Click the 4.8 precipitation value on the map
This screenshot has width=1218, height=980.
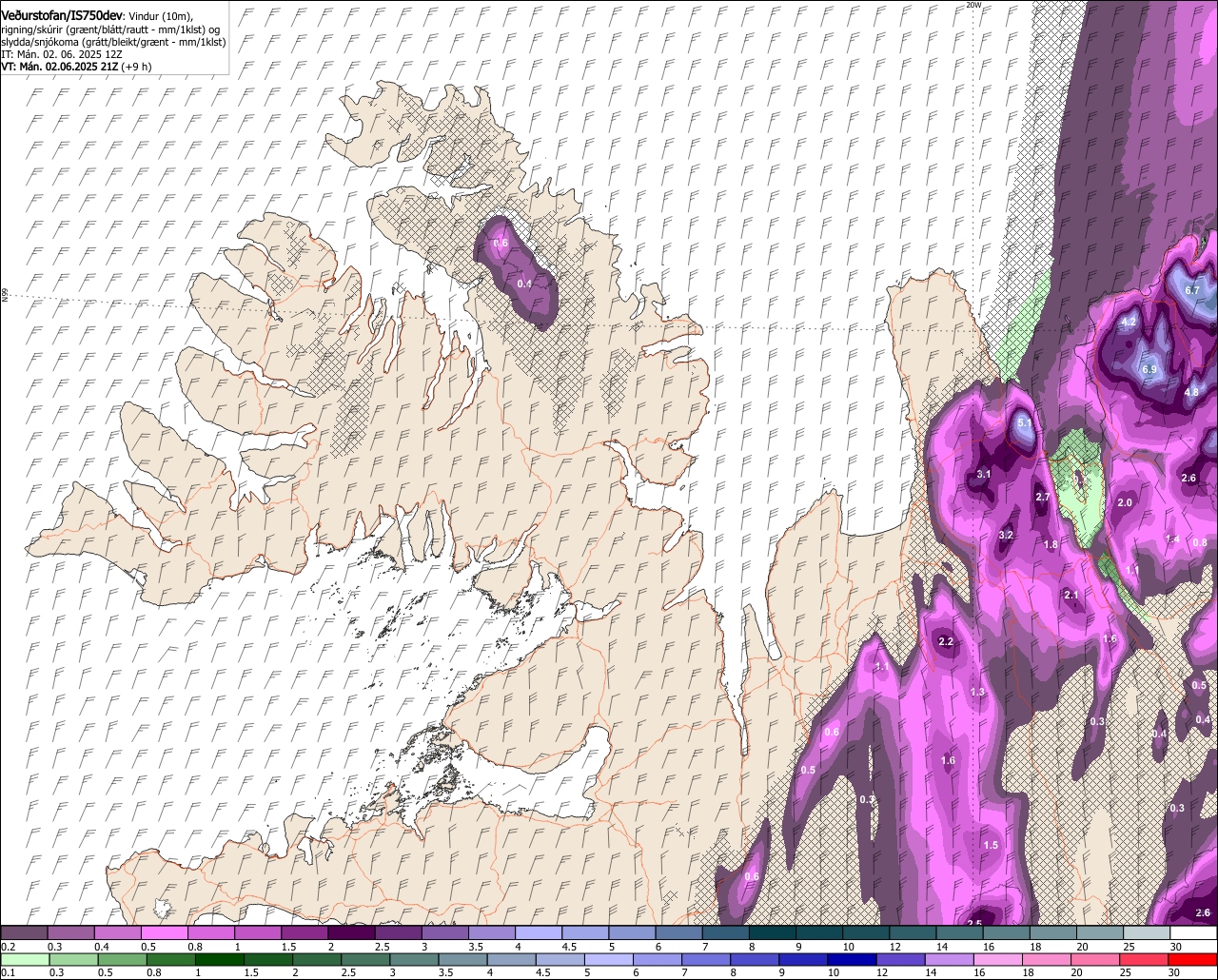1191,392
